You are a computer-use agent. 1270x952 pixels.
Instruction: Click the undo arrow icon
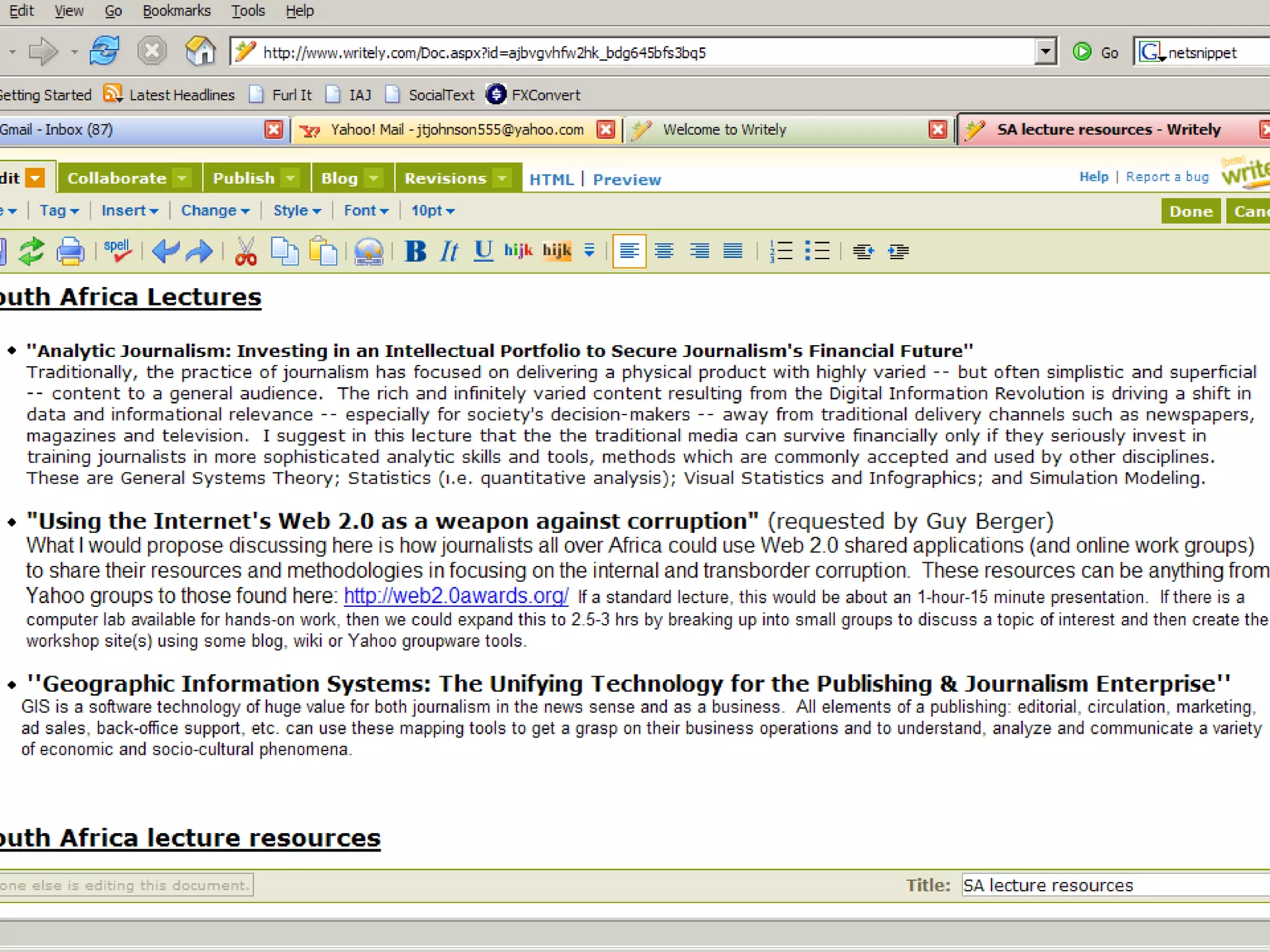point(166,251)
